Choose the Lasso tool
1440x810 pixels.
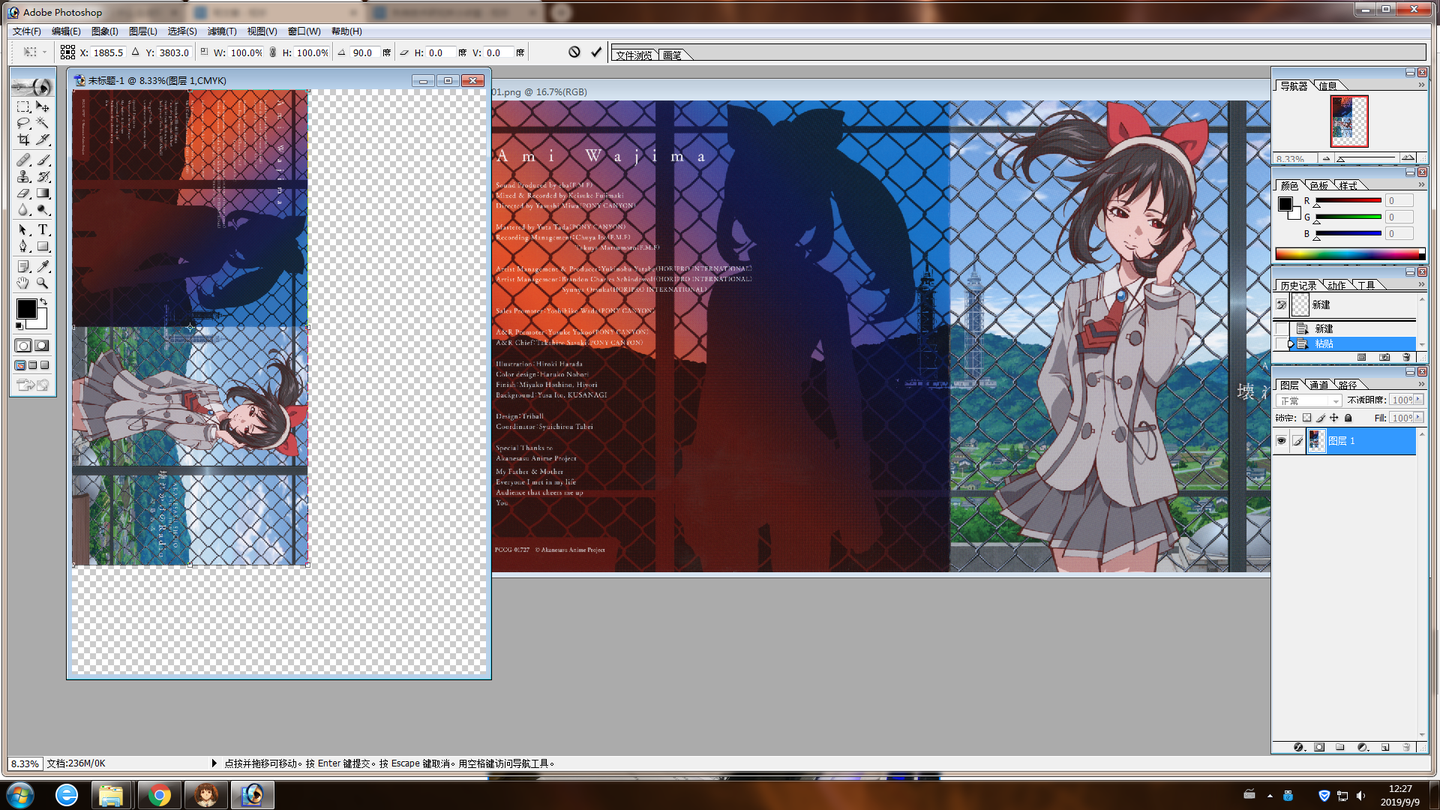tap(23, 123)
